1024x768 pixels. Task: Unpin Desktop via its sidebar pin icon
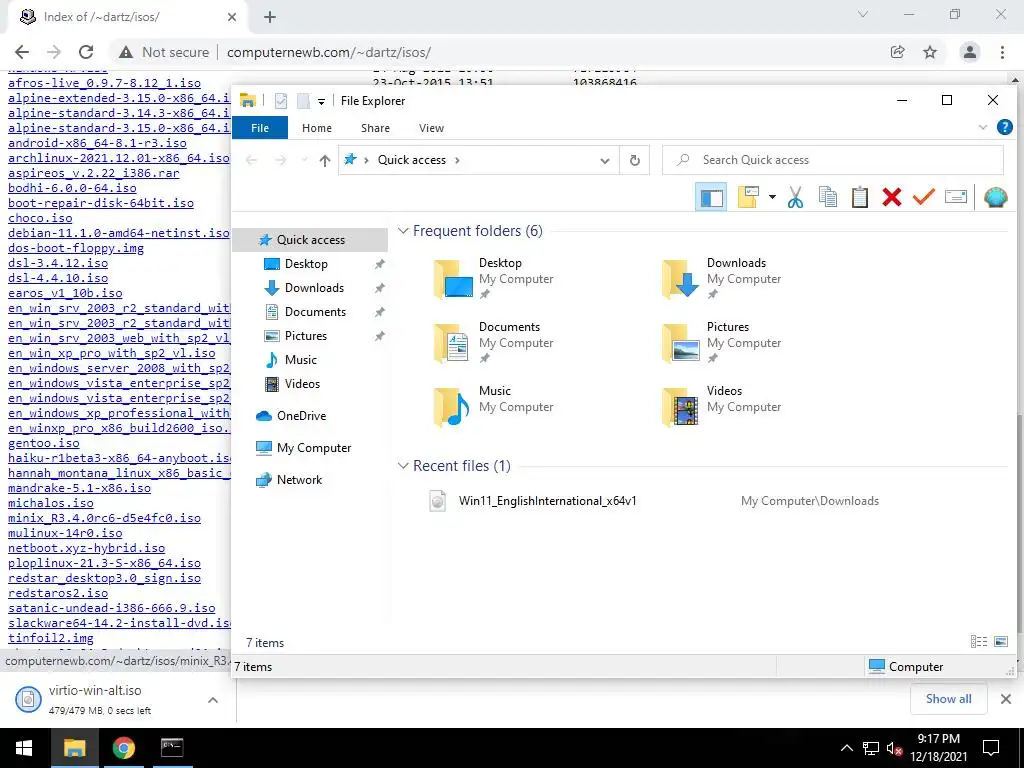point(379,264)
